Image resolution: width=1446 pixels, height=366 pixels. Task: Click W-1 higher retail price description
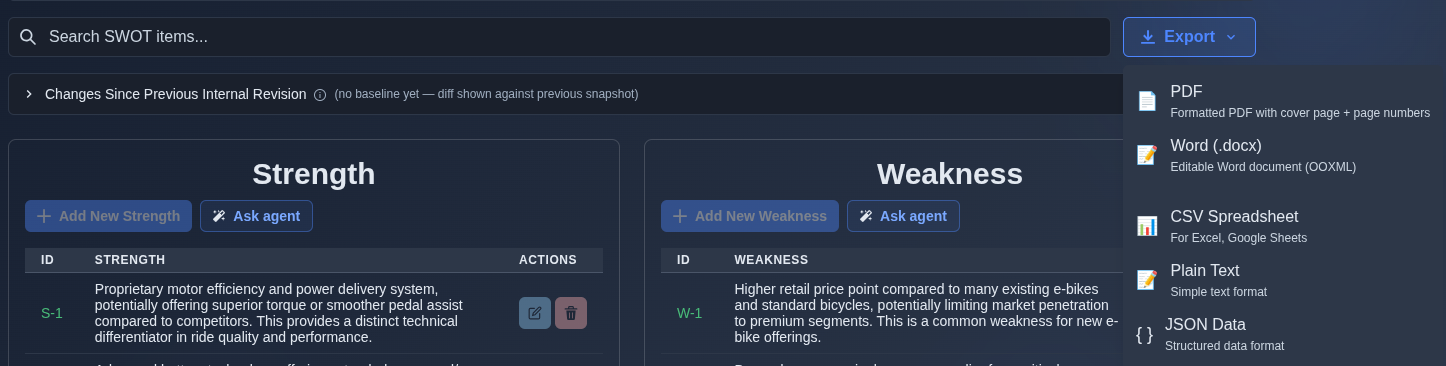point(926,313)
